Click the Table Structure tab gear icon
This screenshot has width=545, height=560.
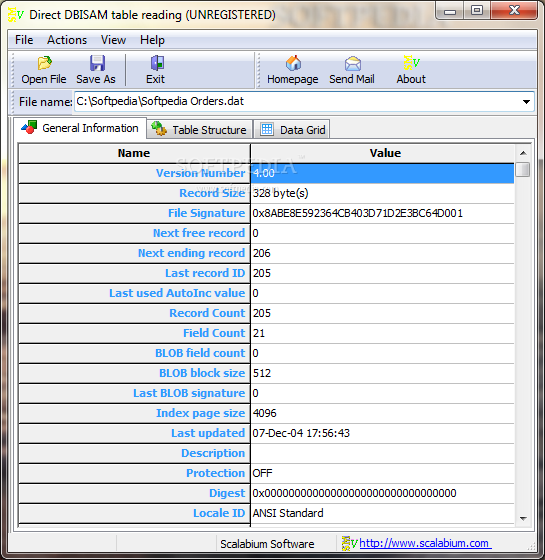[159, 129]
